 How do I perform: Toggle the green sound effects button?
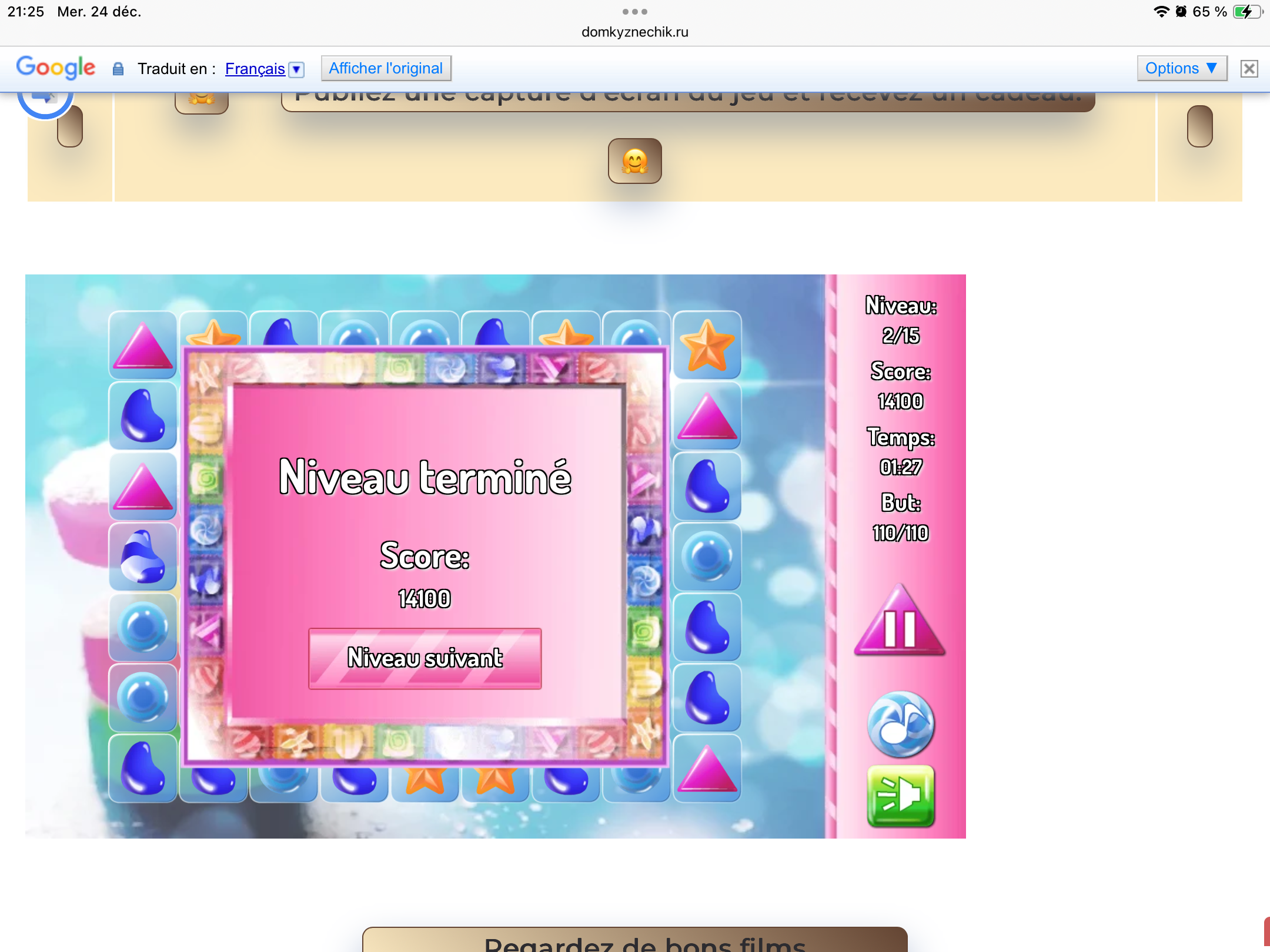point(900,796)
